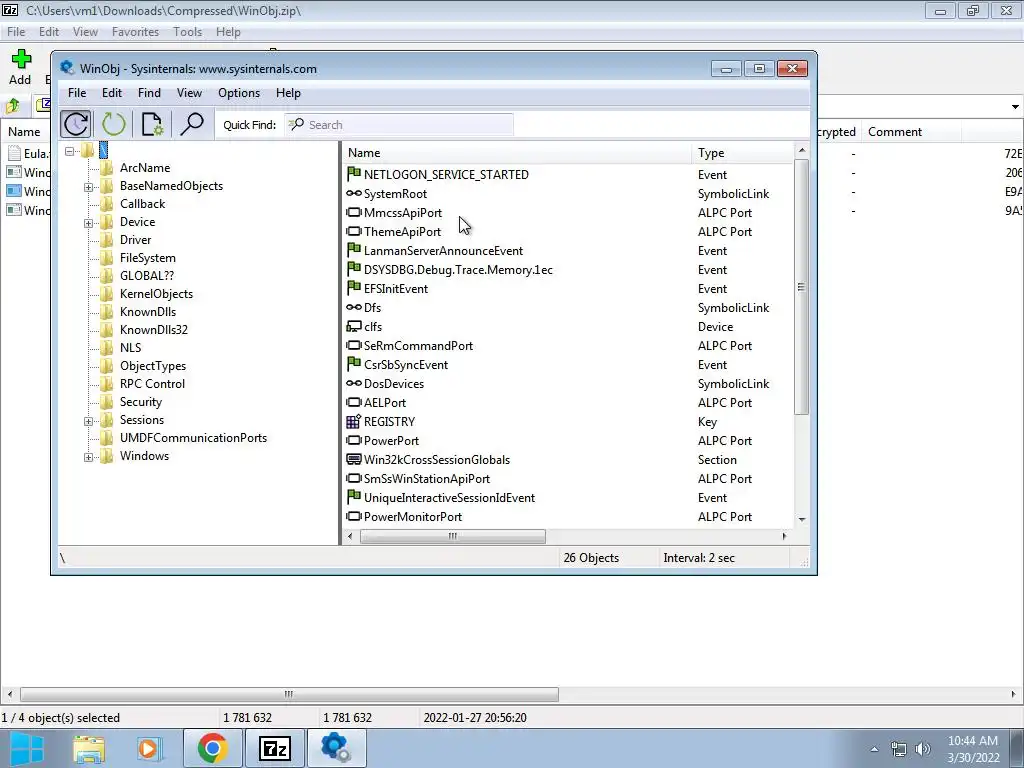The height and width of the screenshot is (768, 1024).
Task: Open the Tools menu in 7-Zip
Action: 187,31
